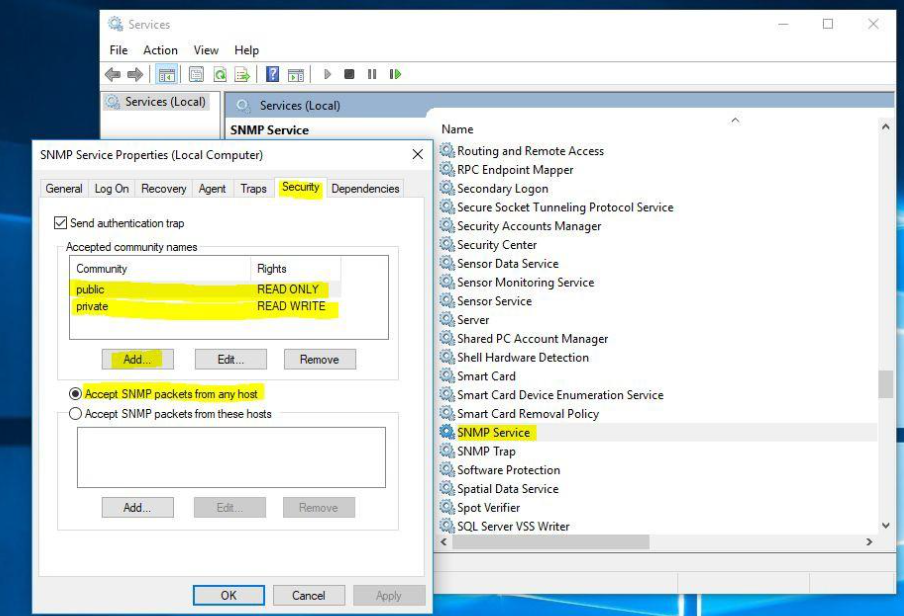Viewport: 904px width, 616px height.
Task: Switch to the Dependencies tab
Action: [x=365, y=189]
